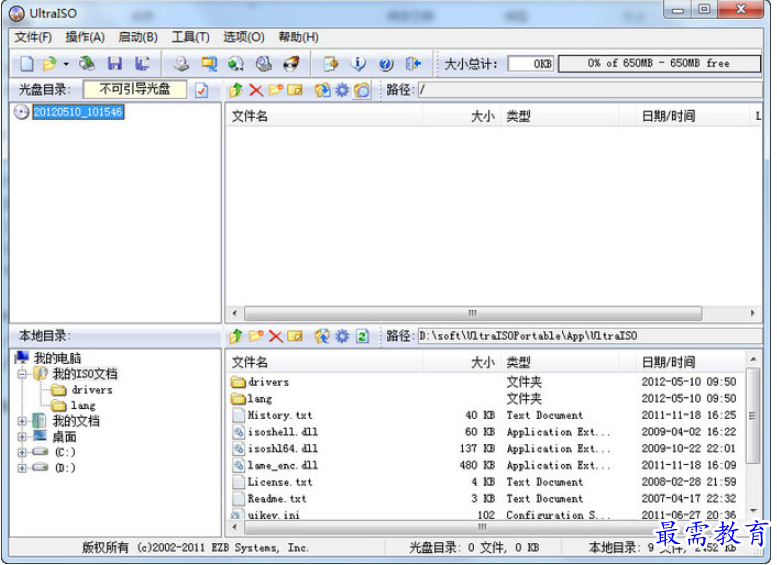
Task: Click the Save As icon
Action: [143, 63]
